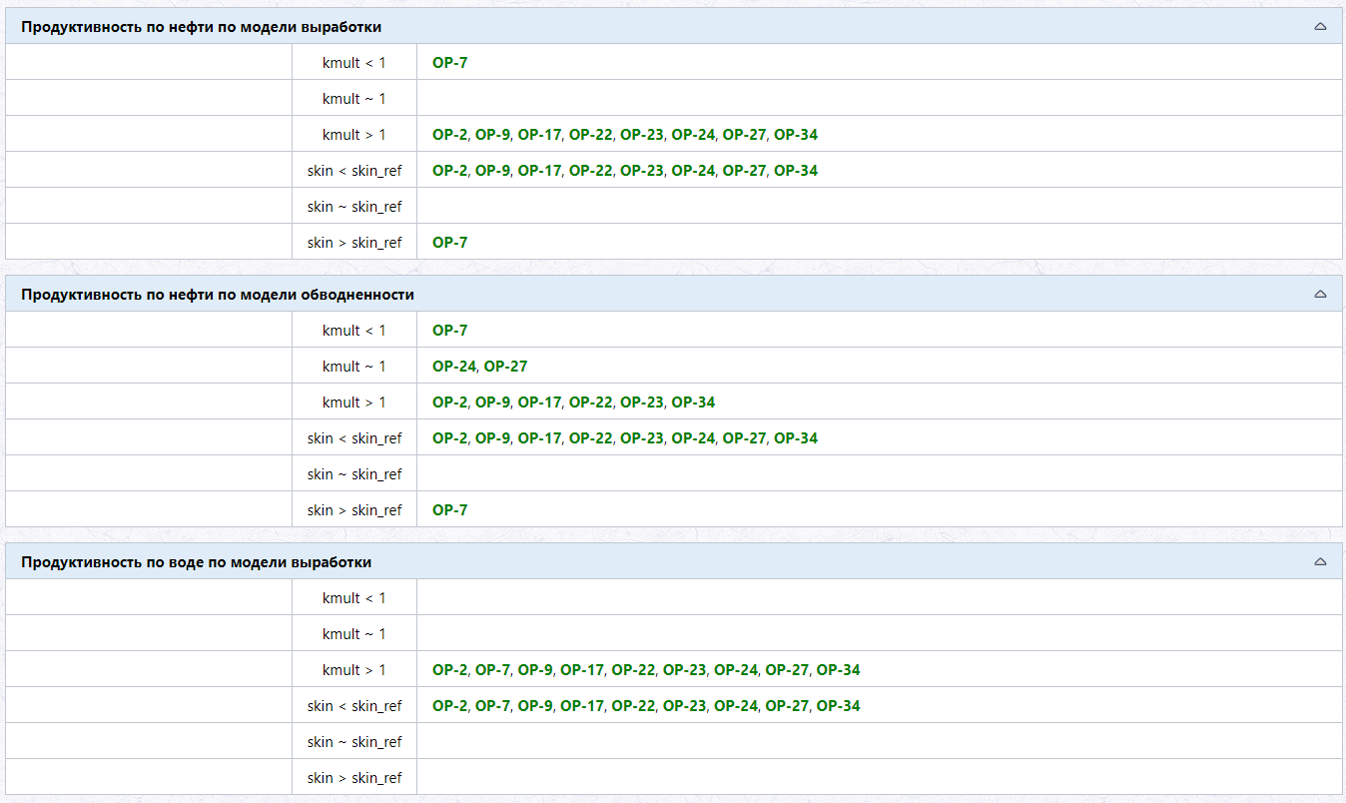The height and width of the screenshot is (803, 1346).
Task: Select 'kmult > 1' label in обводненности panel
Action: (354, 402)
